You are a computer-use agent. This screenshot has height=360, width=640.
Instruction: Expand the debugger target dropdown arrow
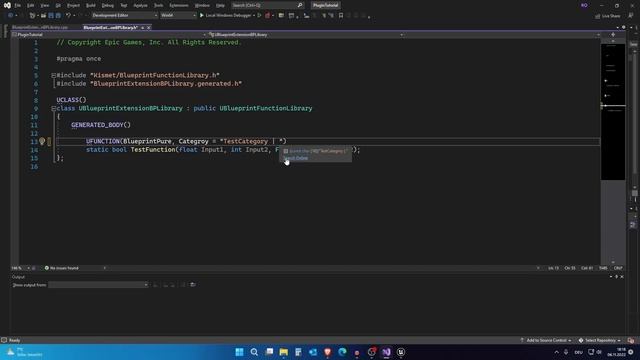[253, 16]
